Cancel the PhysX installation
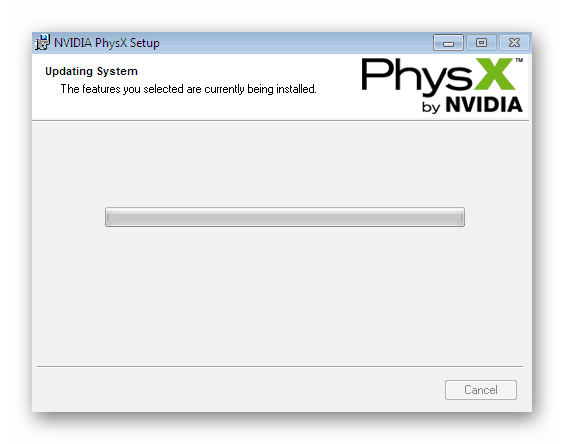564x444 pixels. click(x=481, y=390)
